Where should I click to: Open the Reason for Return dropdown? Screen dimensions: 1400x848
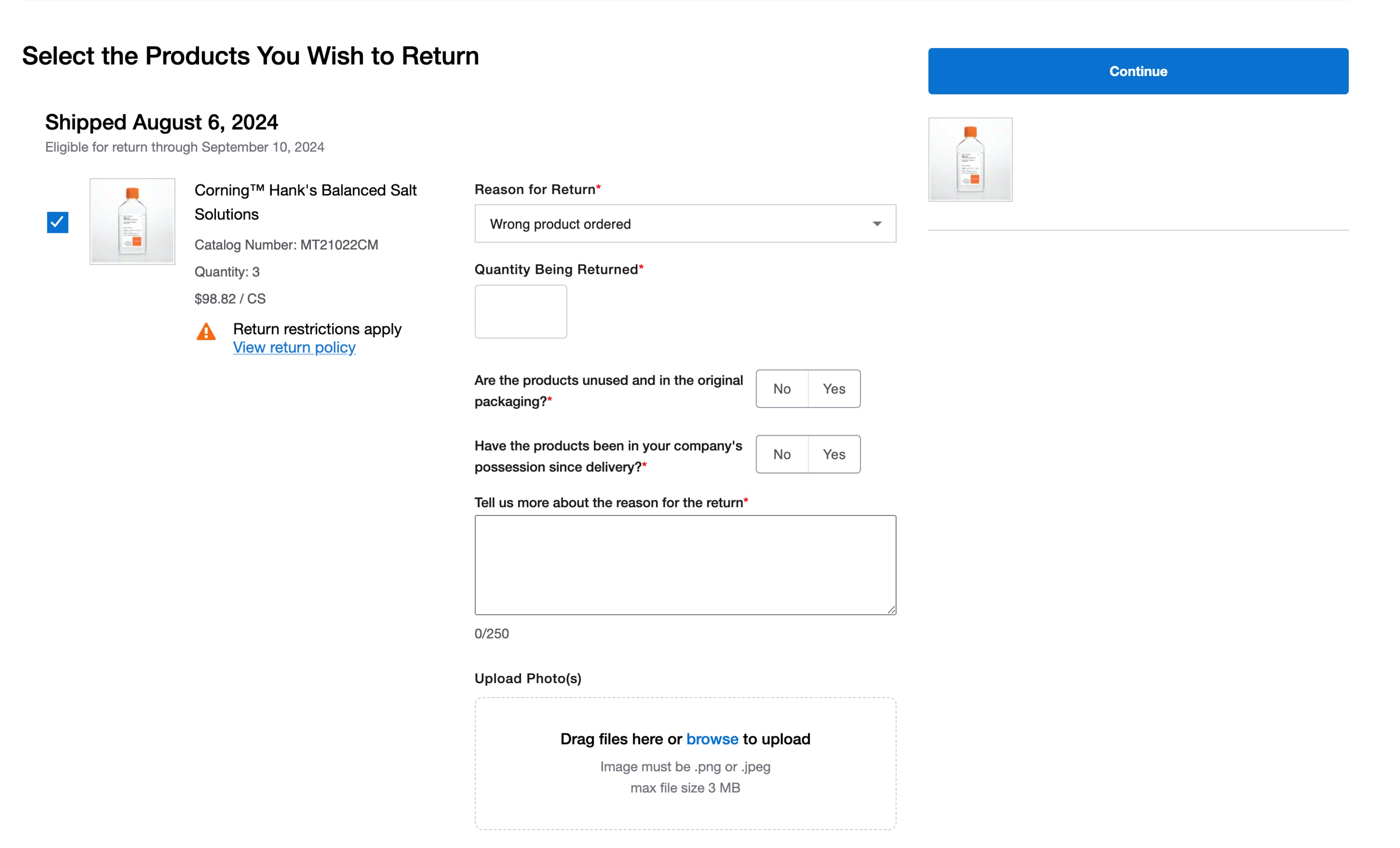pyautogui.click(x=685, y=223)
